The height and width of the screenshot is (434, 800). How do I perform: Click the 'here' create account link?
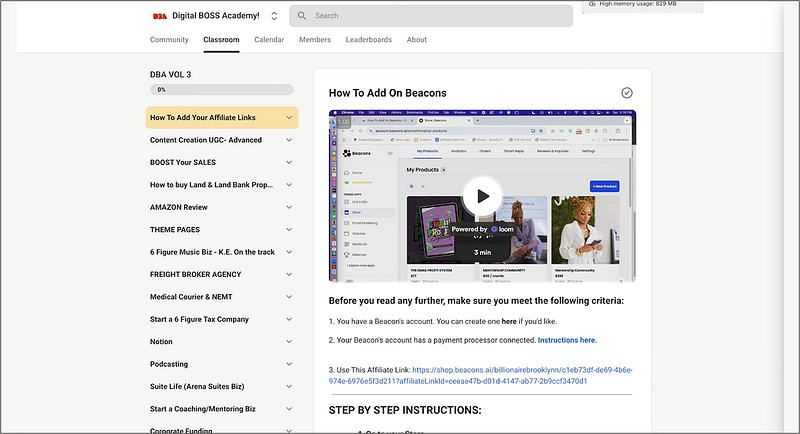509,322
